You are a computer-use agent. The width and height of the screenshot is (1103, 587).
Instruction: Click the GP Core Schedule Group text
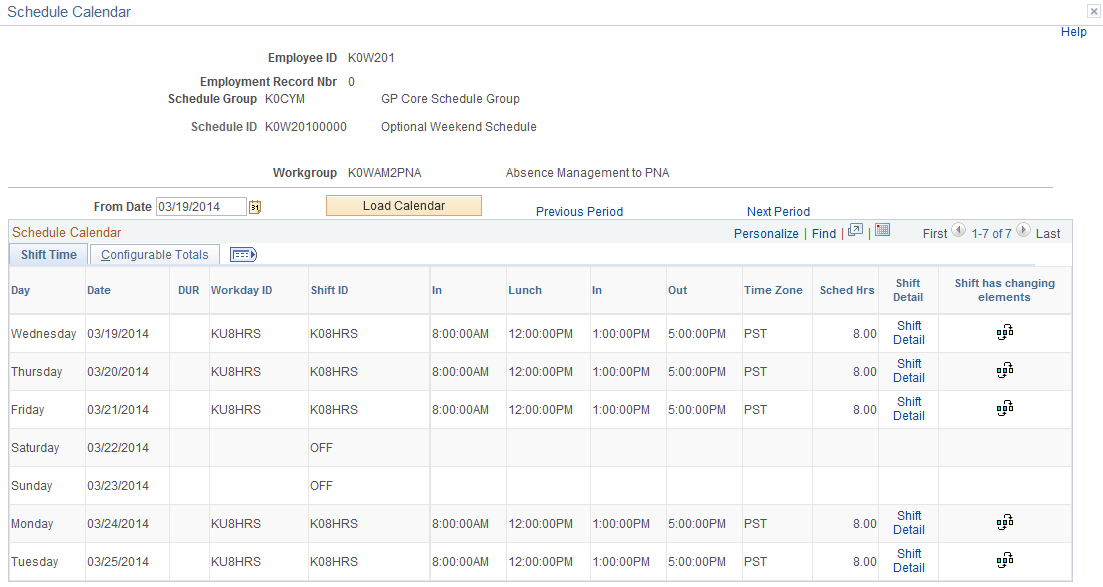pos(450,99)
